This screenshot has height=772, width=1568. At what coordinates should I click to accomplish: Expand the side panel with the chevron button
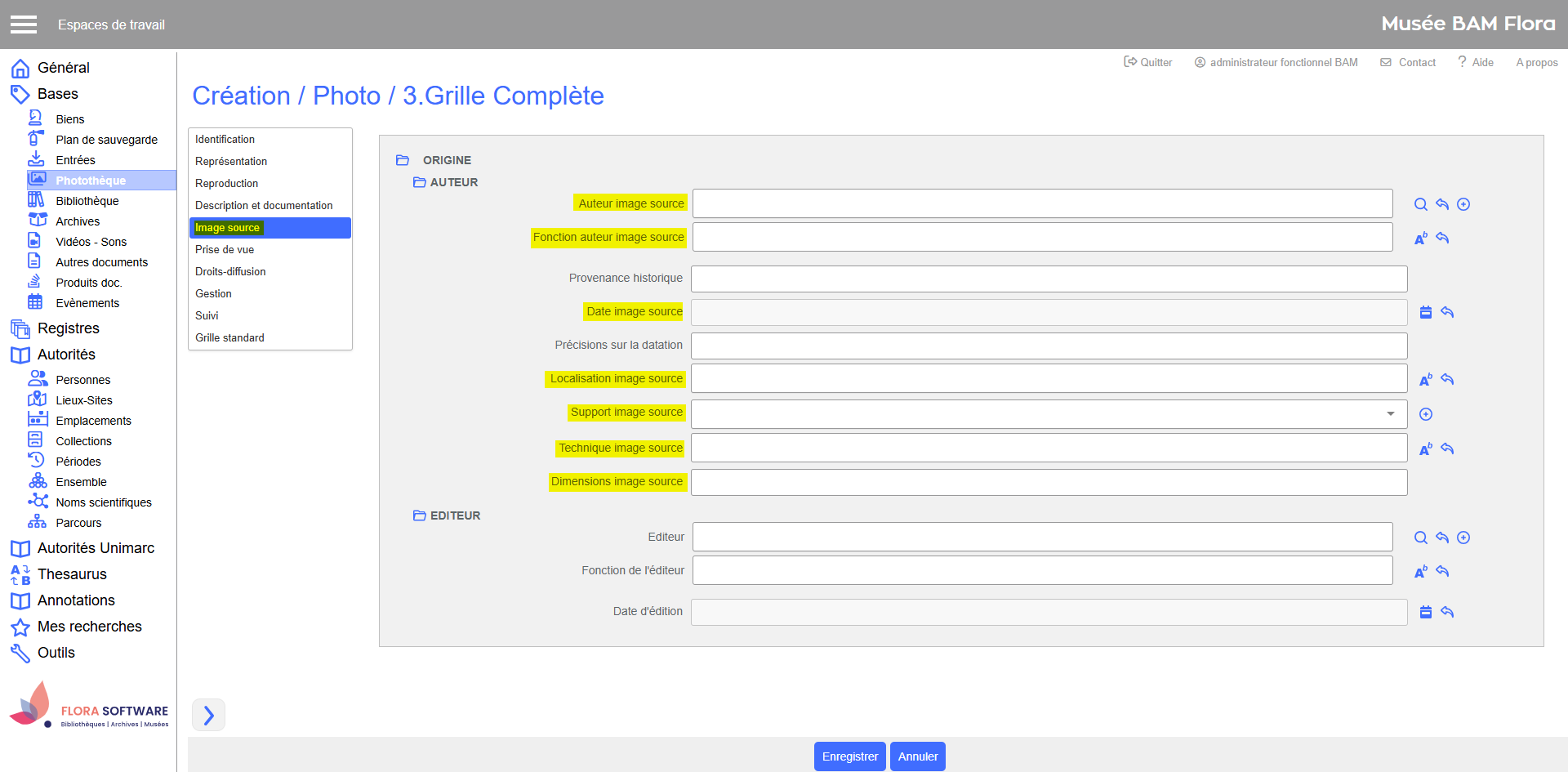[208, 715]
